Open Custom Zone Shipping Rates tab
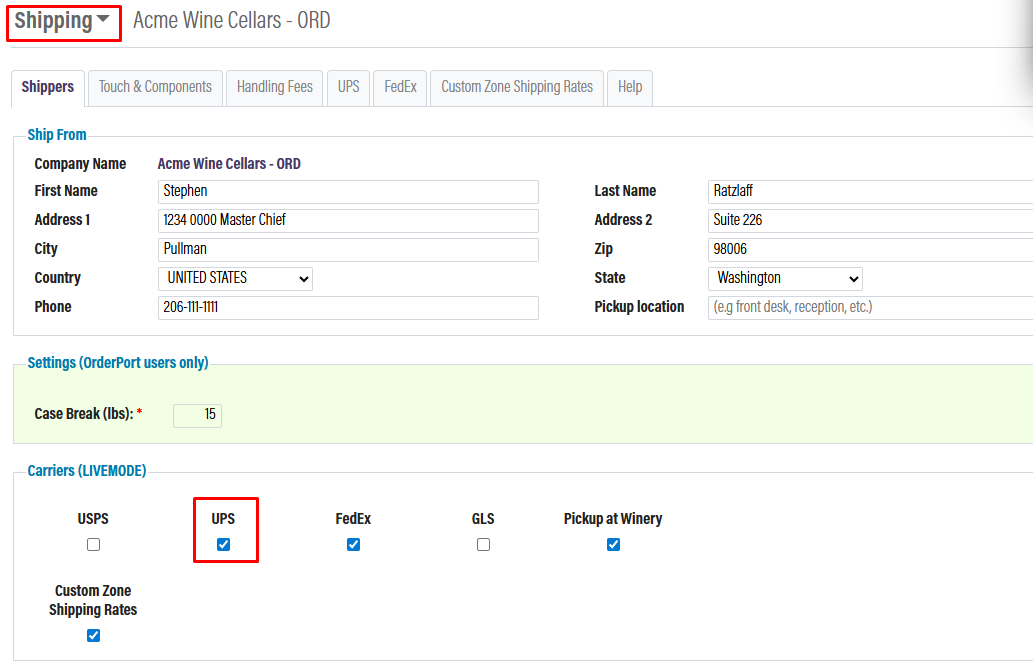1033x666 pixels. [x=517, y=88]
